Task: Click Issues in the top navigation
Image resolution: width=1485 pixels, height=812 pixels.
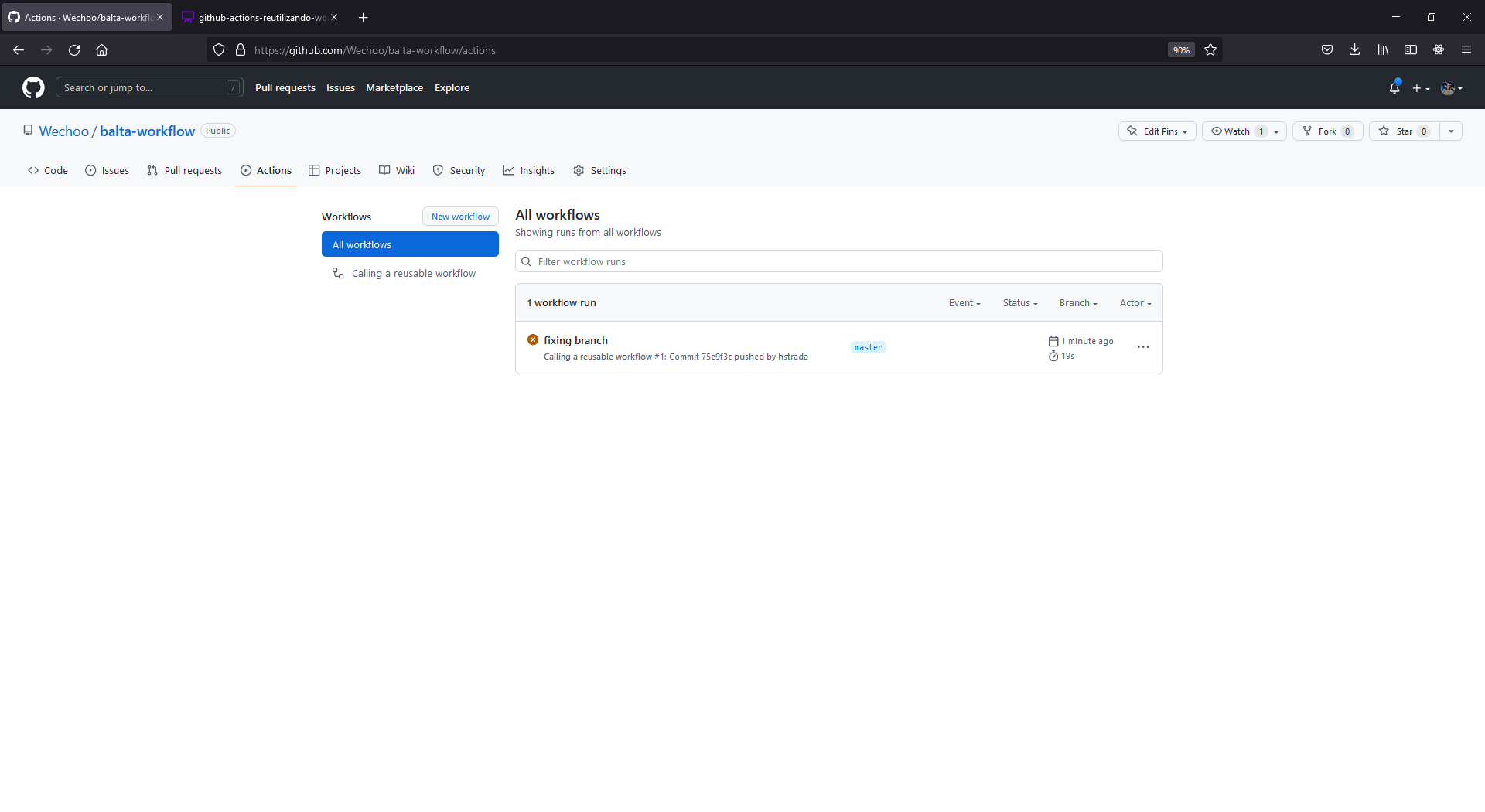Action: click(340, 88)
